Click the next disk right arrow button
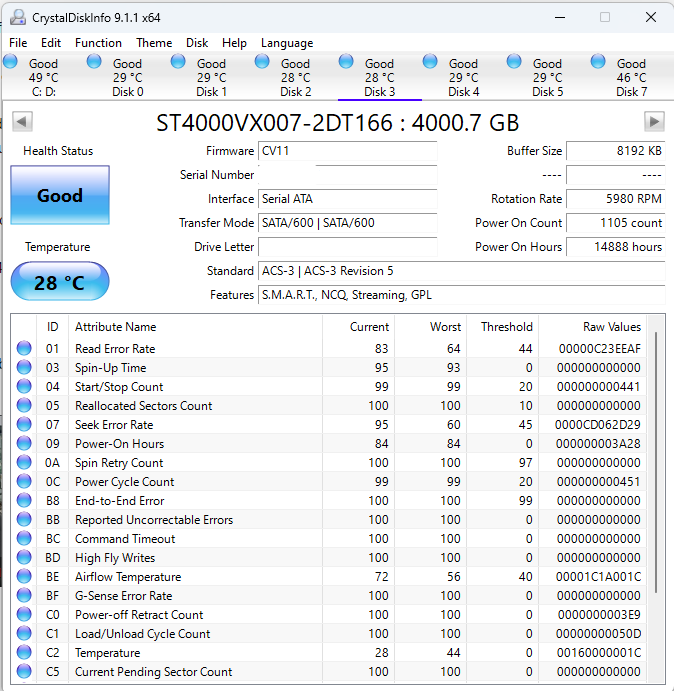This screenshot has height=691, width=674. (654, 121)
